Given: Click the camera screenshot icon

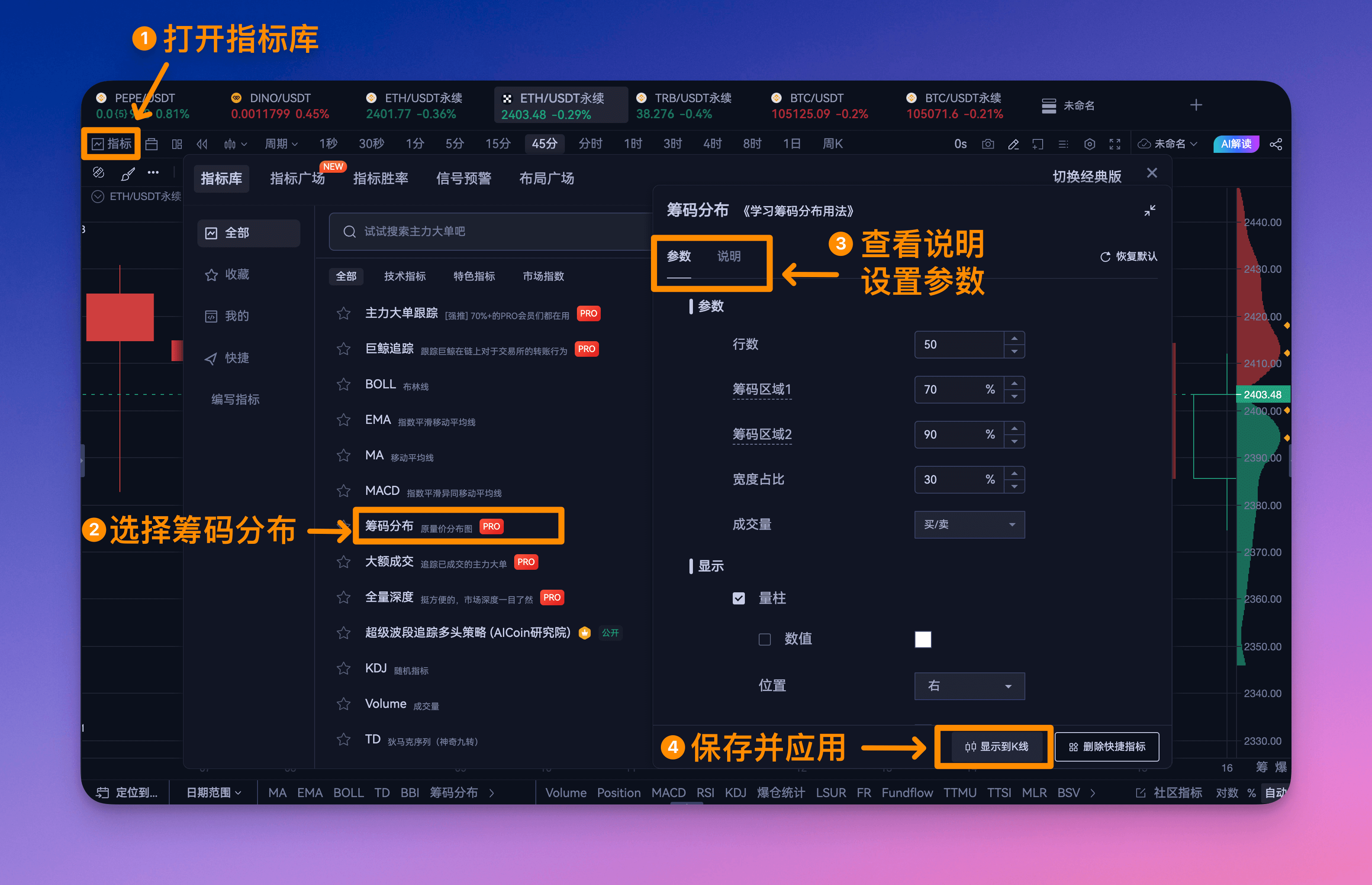Looking at the screenshot, I should [987, 144].
